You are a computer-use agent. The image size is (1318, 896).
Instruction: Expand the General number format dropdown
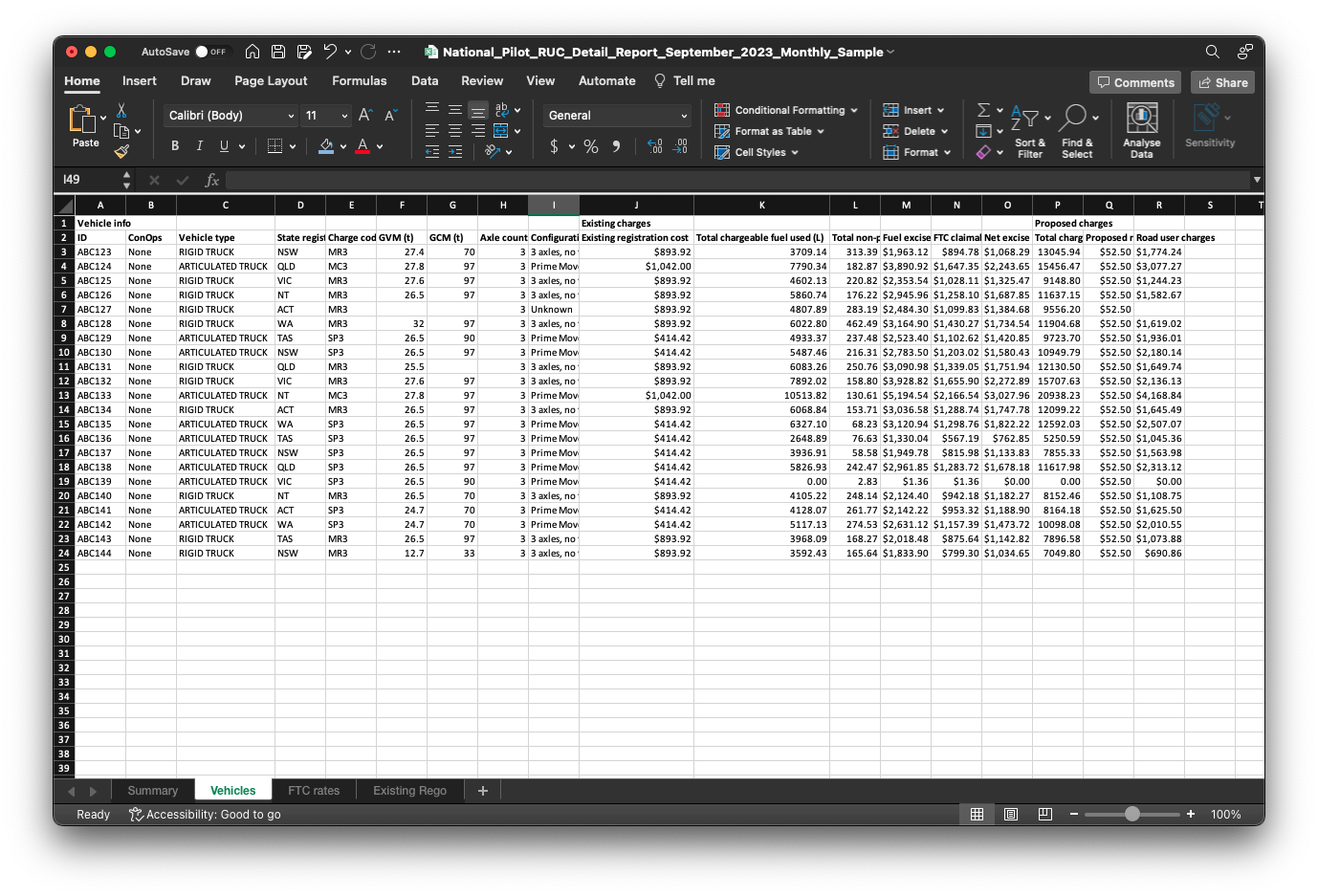coord(683,116)
